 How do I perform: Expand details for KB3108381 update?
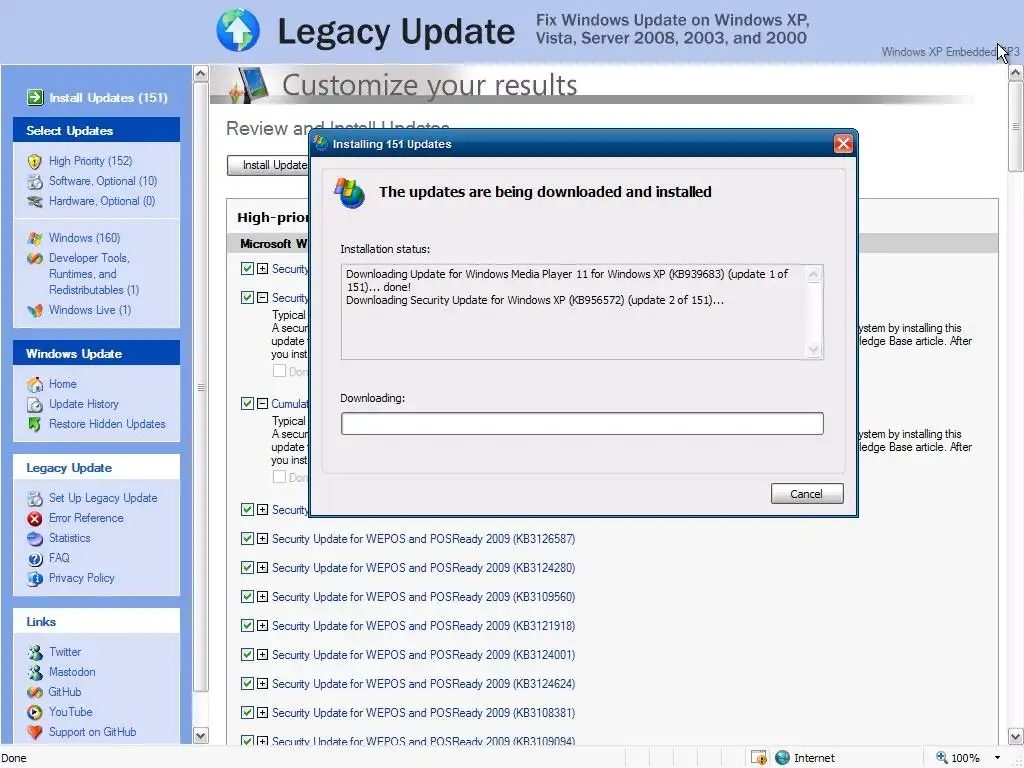[x=262, y=712]
